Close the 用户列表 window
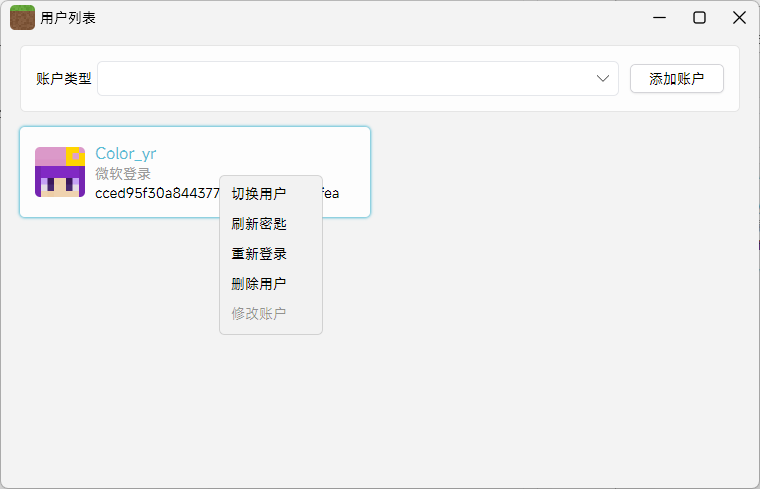The height and width of the screenshot is (489, 760). (739, 17)
